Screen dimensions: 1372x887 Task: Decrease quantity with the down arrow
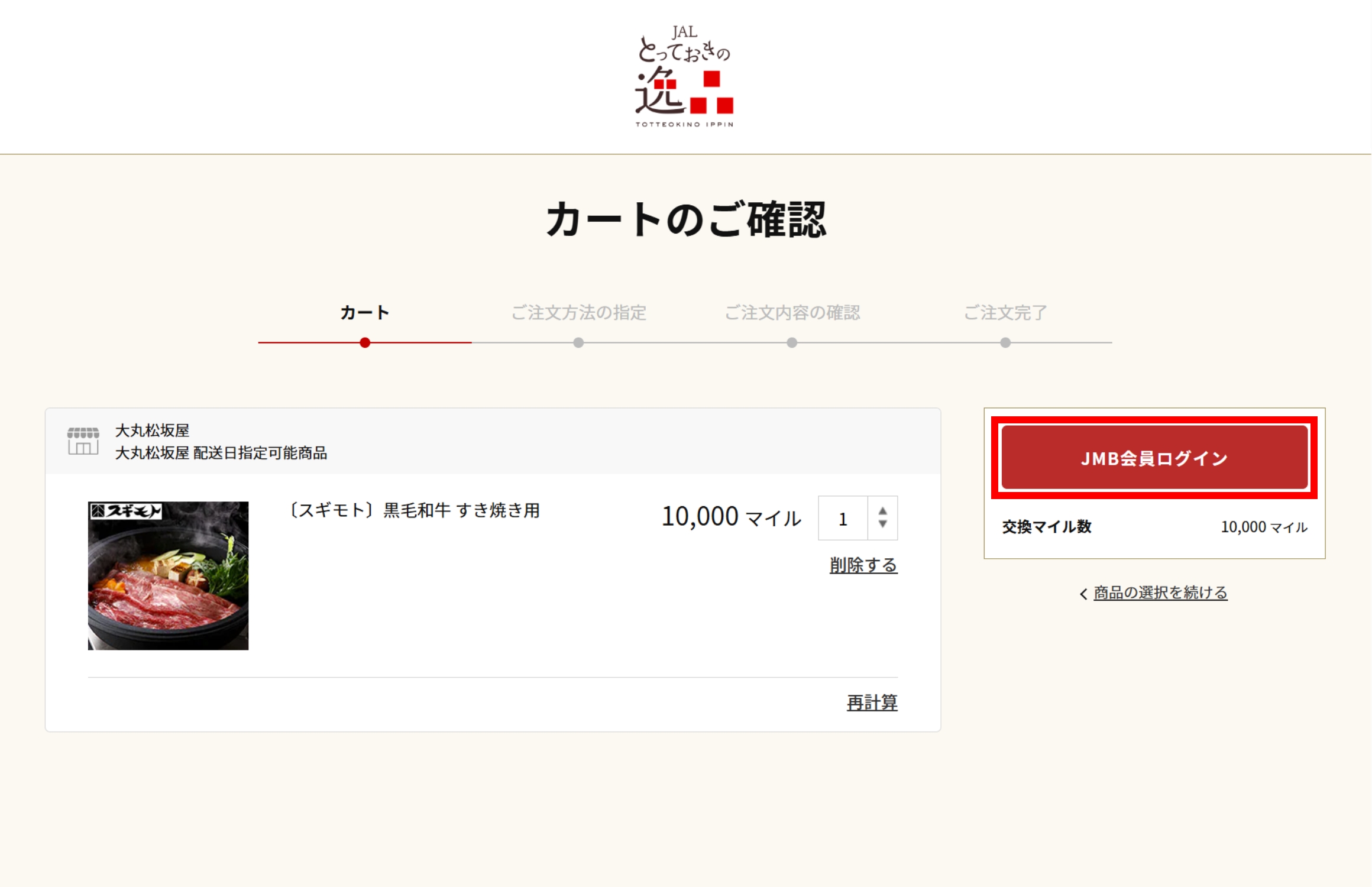(x=882, y=524)
